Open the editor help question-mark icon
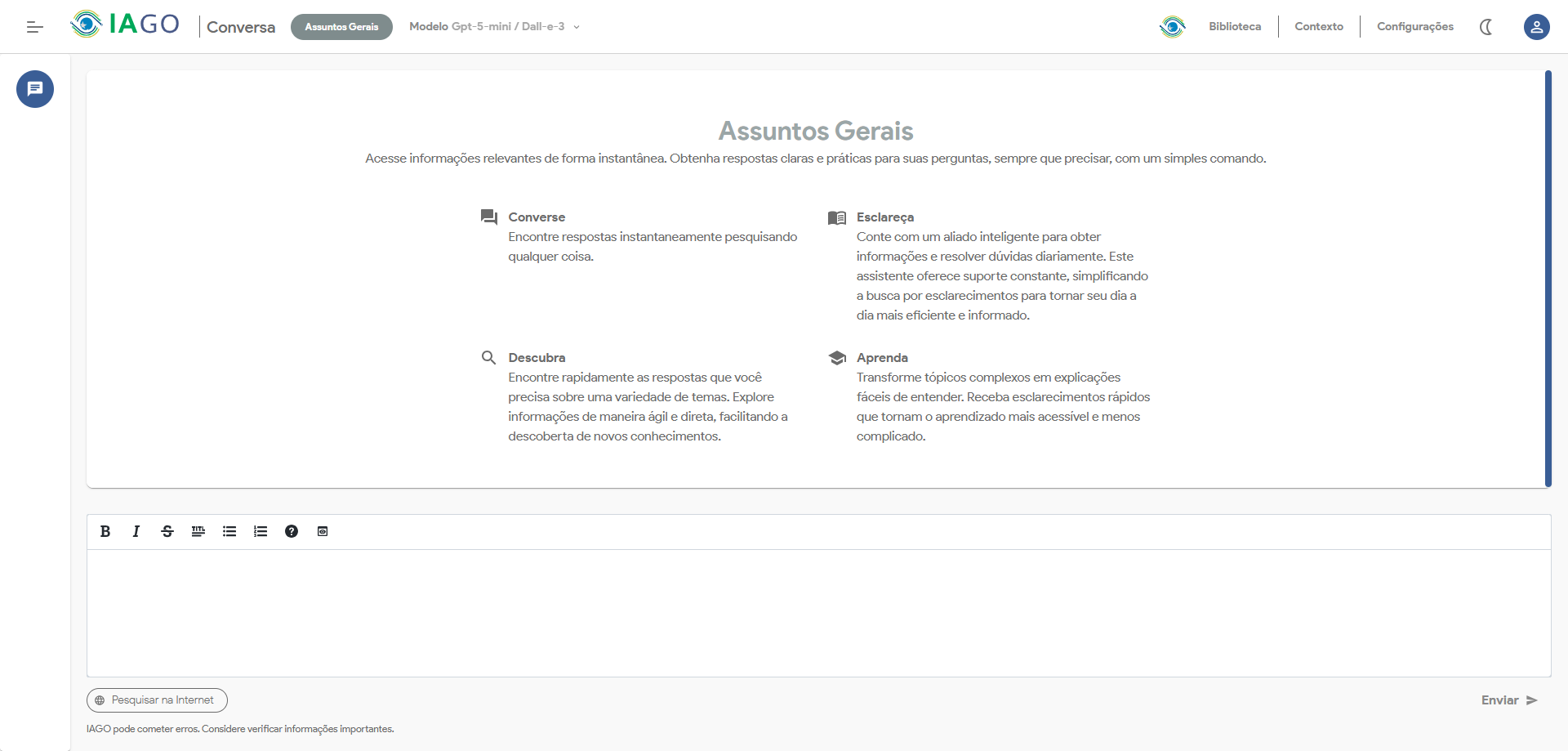Screen dimensions: 1568x751 [292, 531]
